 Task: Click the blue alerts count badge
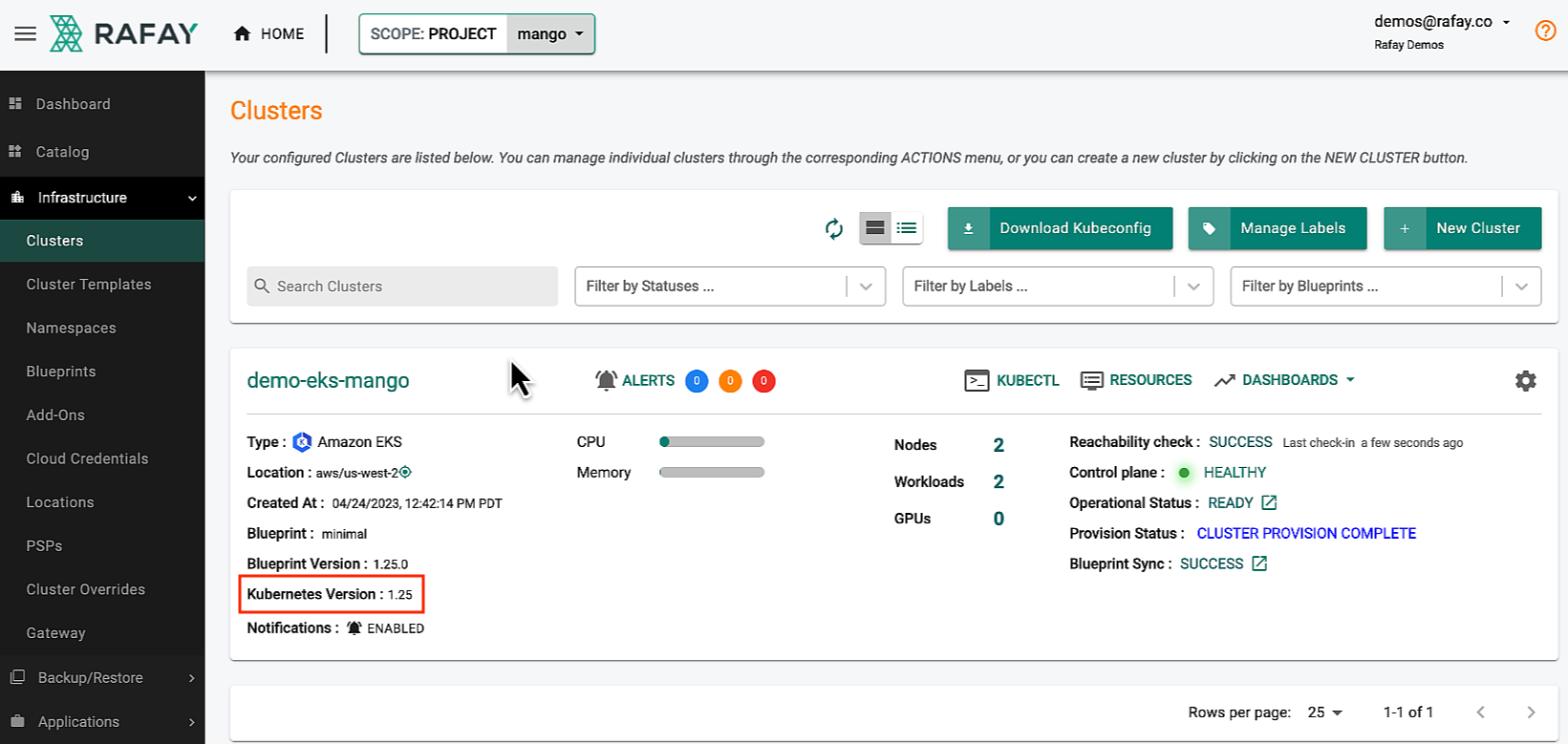pos(697,381)
